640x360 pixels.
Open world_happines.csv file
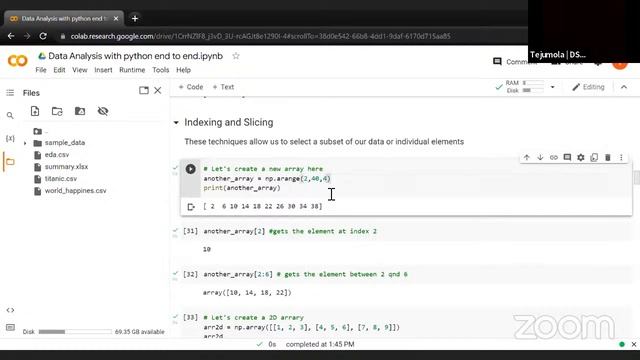click(x=76, y=191)
